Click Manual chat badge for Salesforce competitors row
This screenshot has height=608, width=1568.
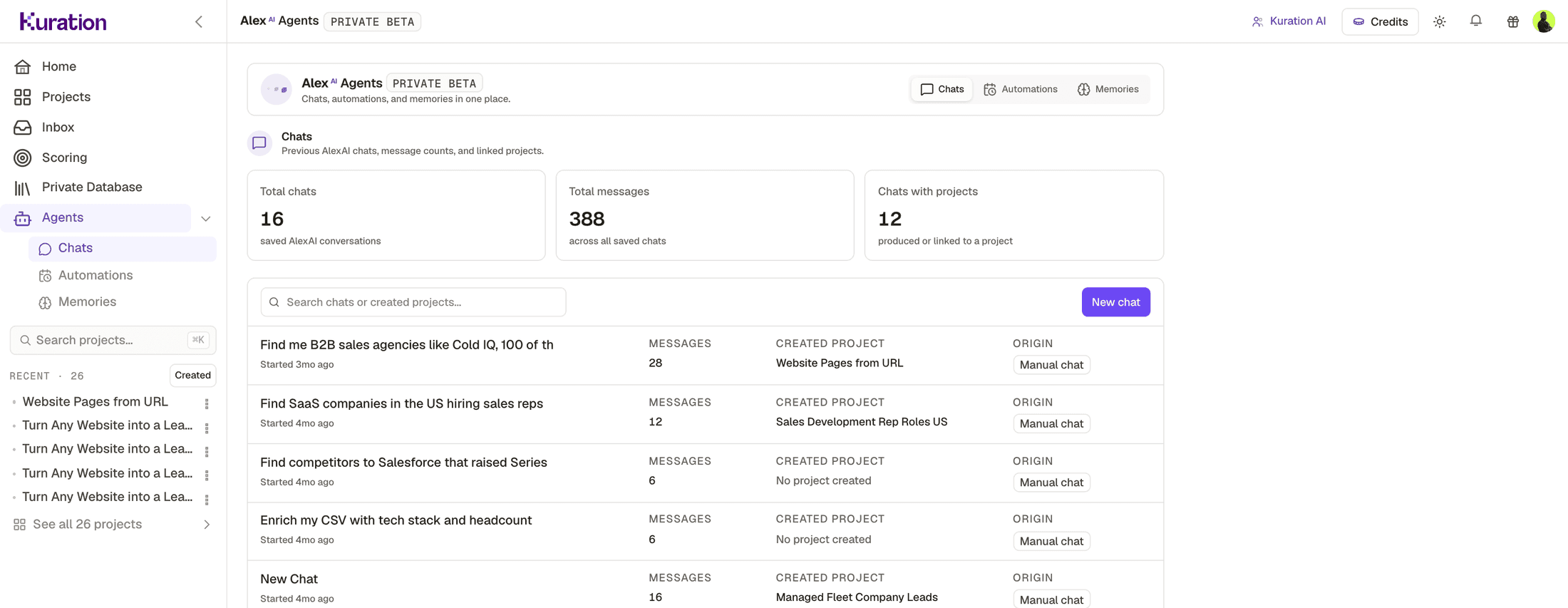pyautogui.click(x=1051, y=483)
